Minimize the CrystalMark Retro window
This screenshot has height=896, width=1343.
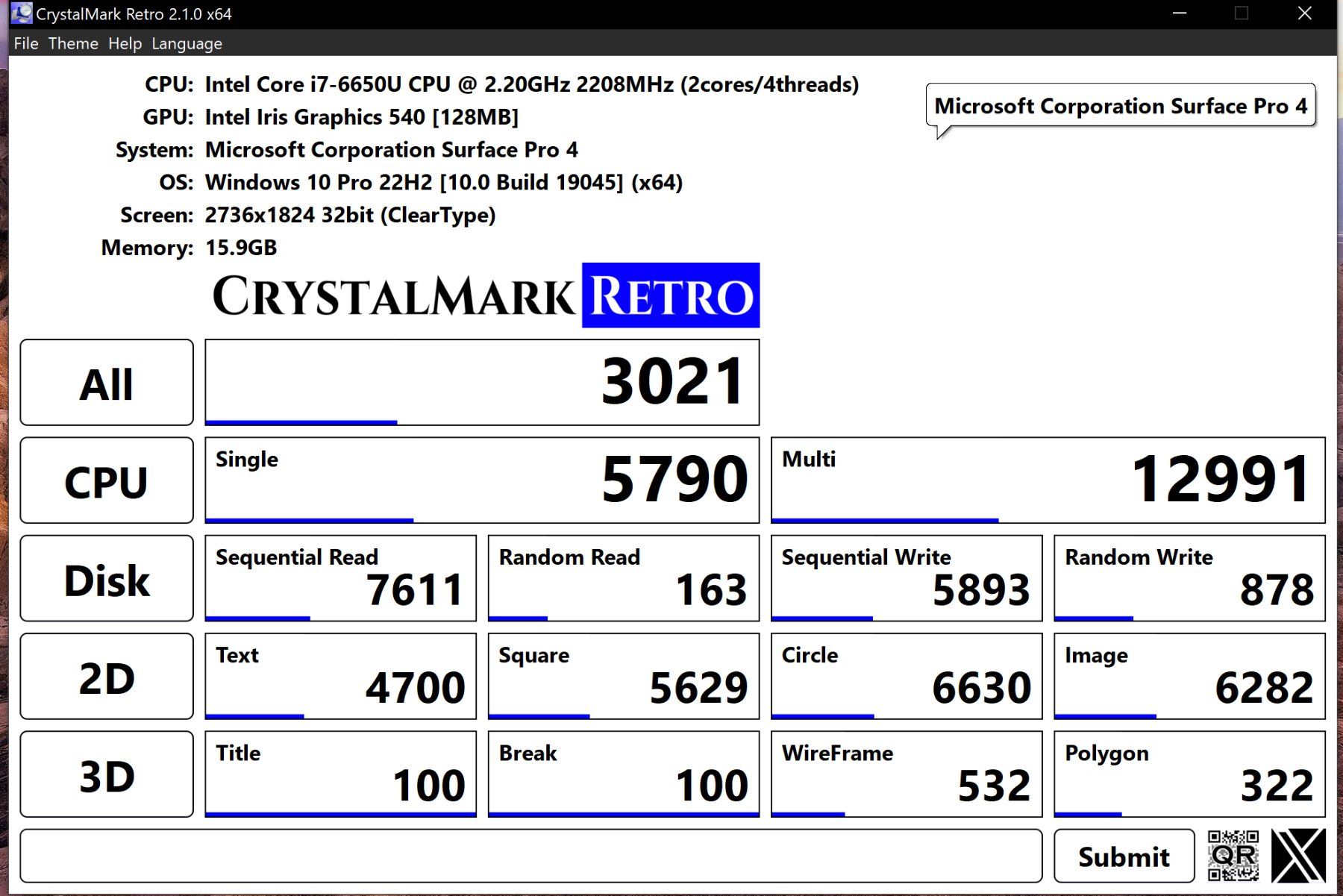[1180, 13]
